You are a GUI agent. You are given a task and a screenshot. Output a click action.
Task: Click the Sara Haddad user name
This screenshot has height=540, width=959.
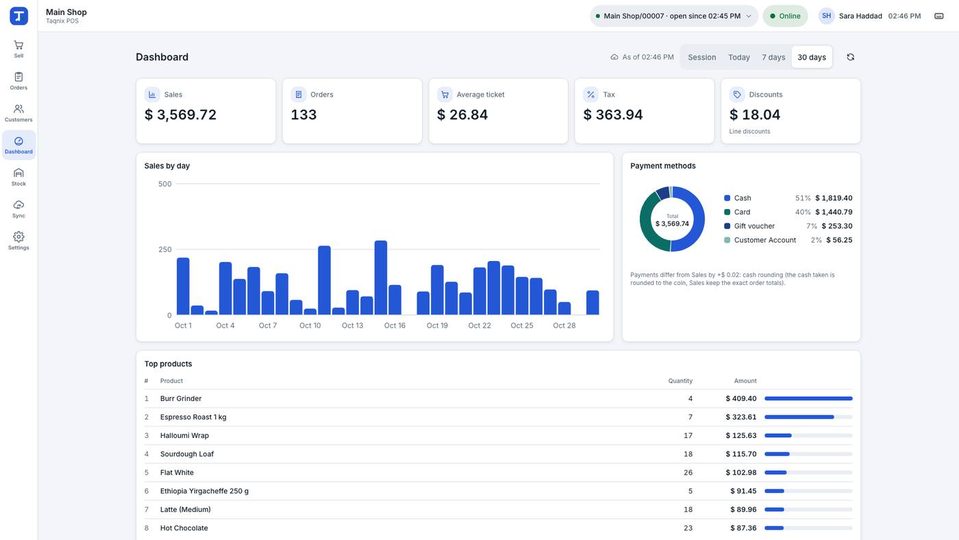pyautogui.click(x=860, y=16)
